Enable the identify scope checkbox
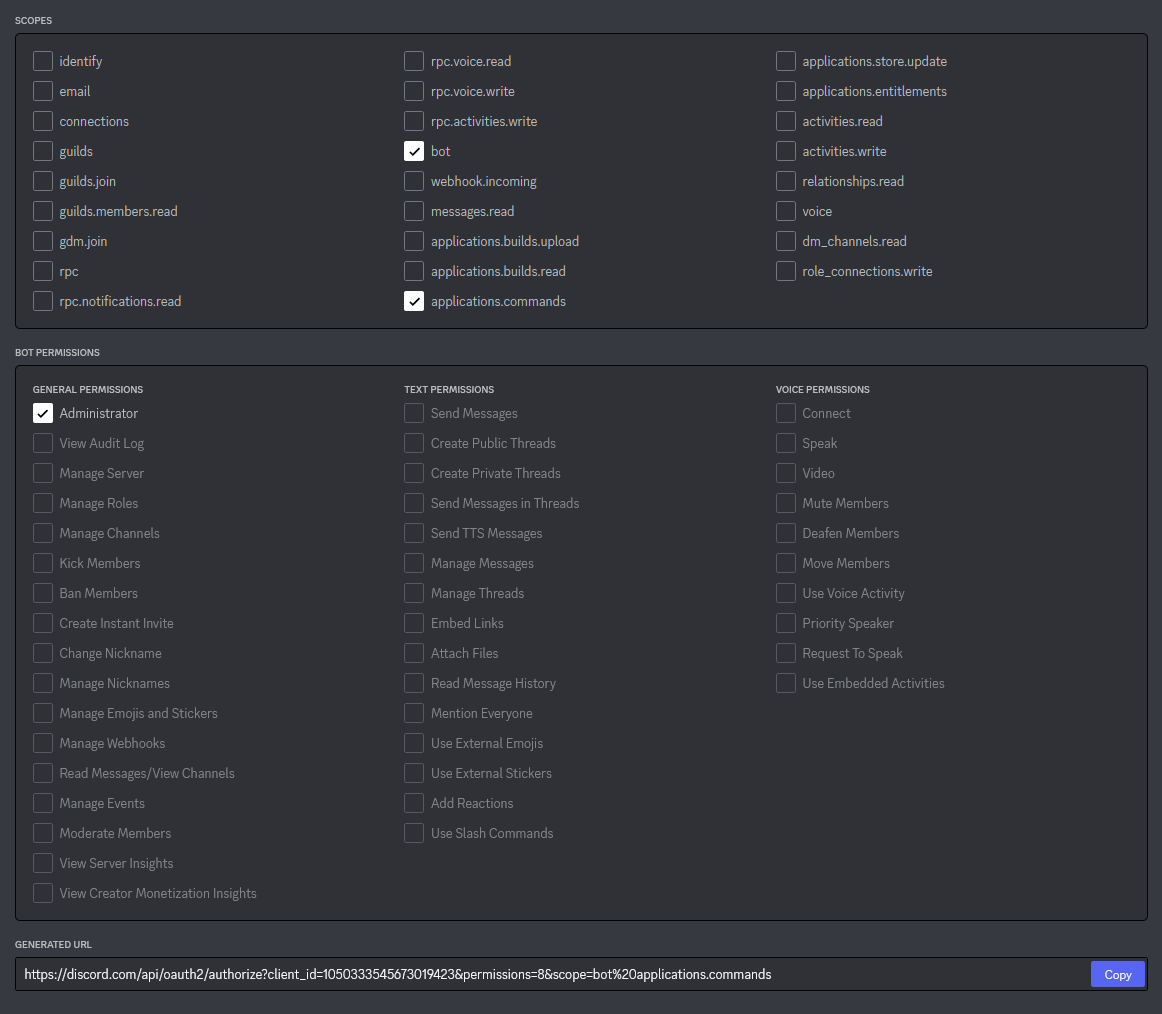 [43, 61]
